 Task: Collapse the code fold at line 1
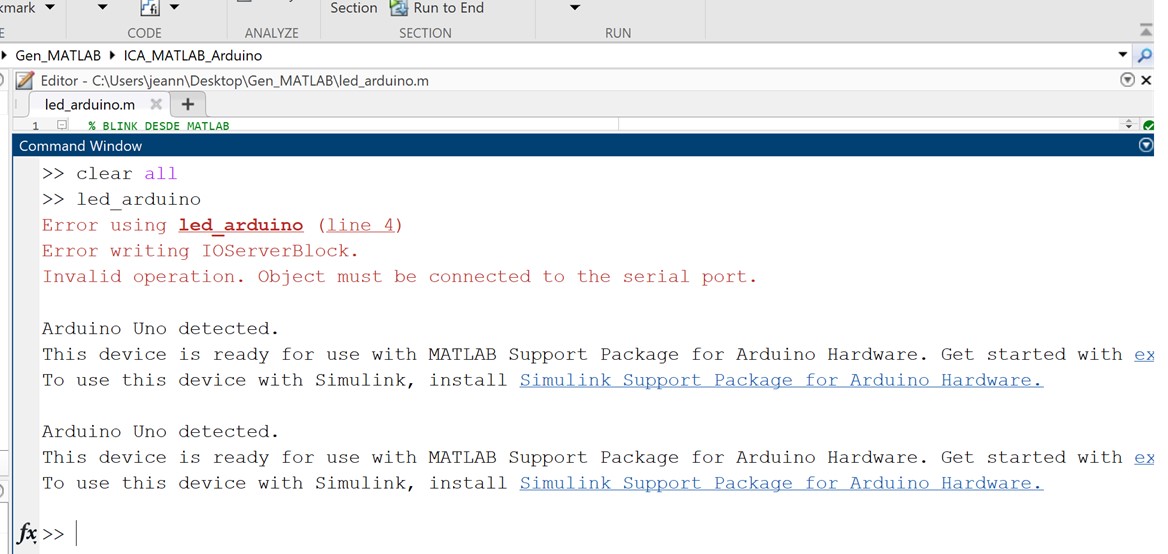[x=62, y=126]
